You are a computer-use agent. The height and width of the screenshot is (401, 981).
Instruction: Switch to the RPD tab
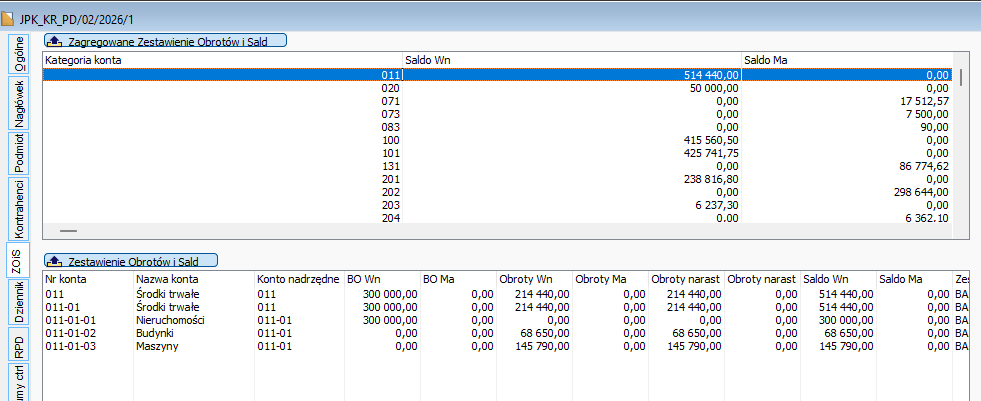coord(19,347)
